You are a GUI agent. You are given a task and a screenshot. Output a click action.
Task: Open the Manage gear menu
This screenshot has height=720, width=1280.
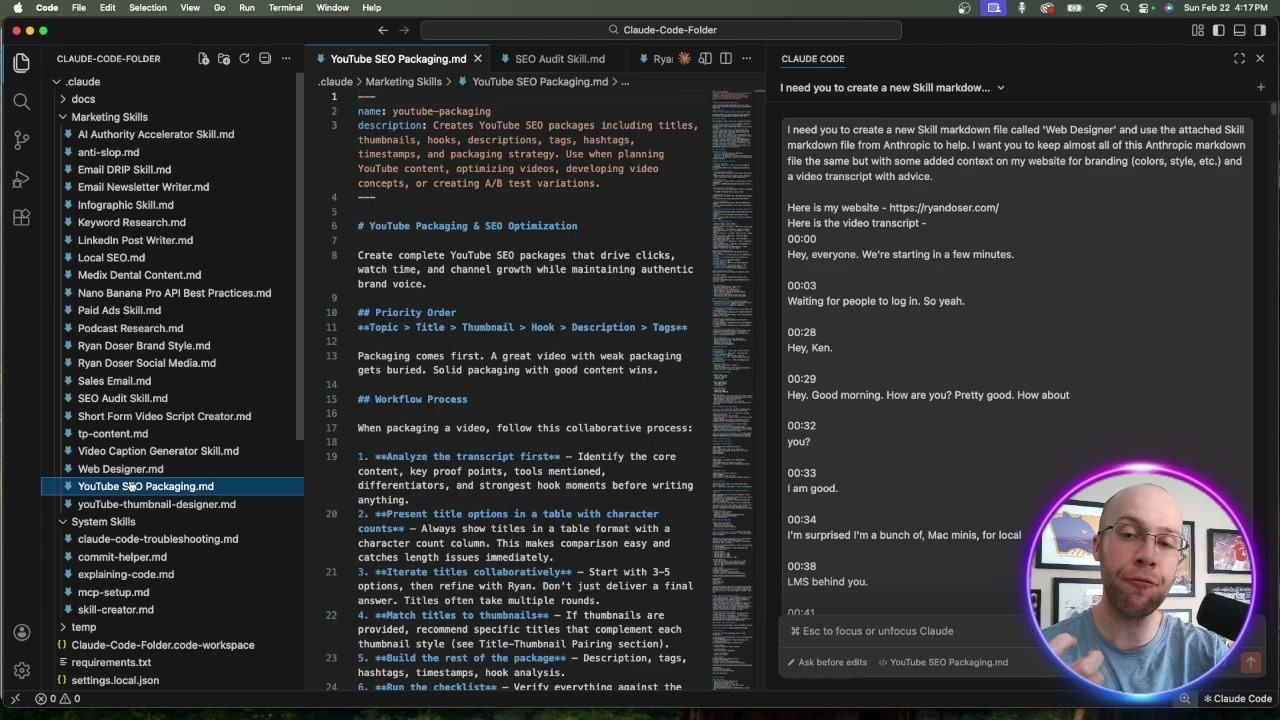(x=21, y=670)
